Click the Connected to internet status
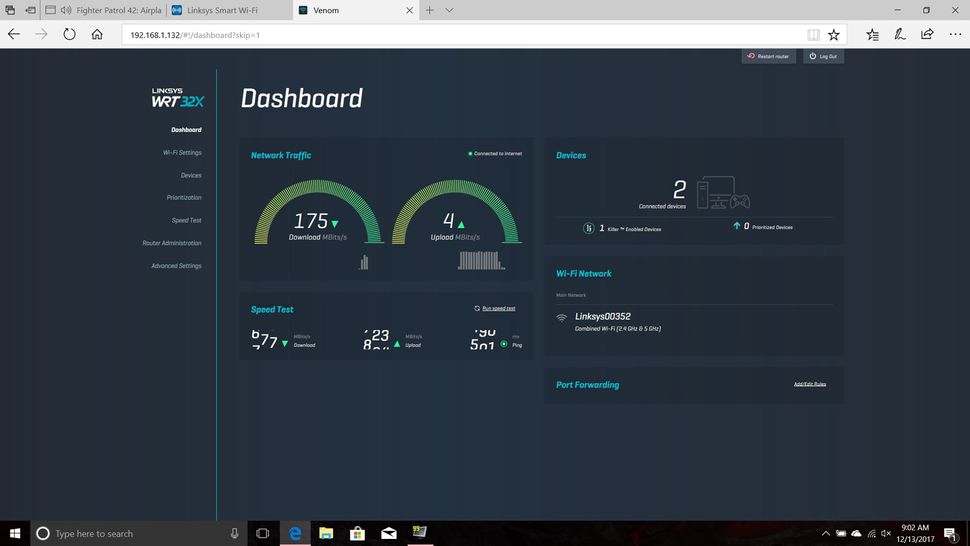Image resolution: width=970 pixels, height=546 pixels. [x=495, y=153]
